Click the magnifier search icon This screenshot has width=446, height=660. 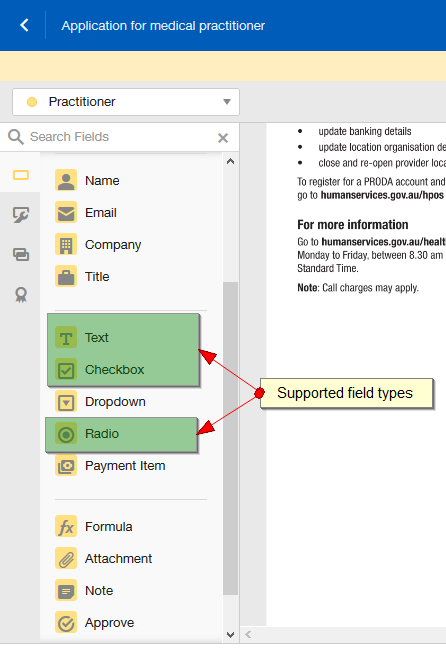[16, 137]
